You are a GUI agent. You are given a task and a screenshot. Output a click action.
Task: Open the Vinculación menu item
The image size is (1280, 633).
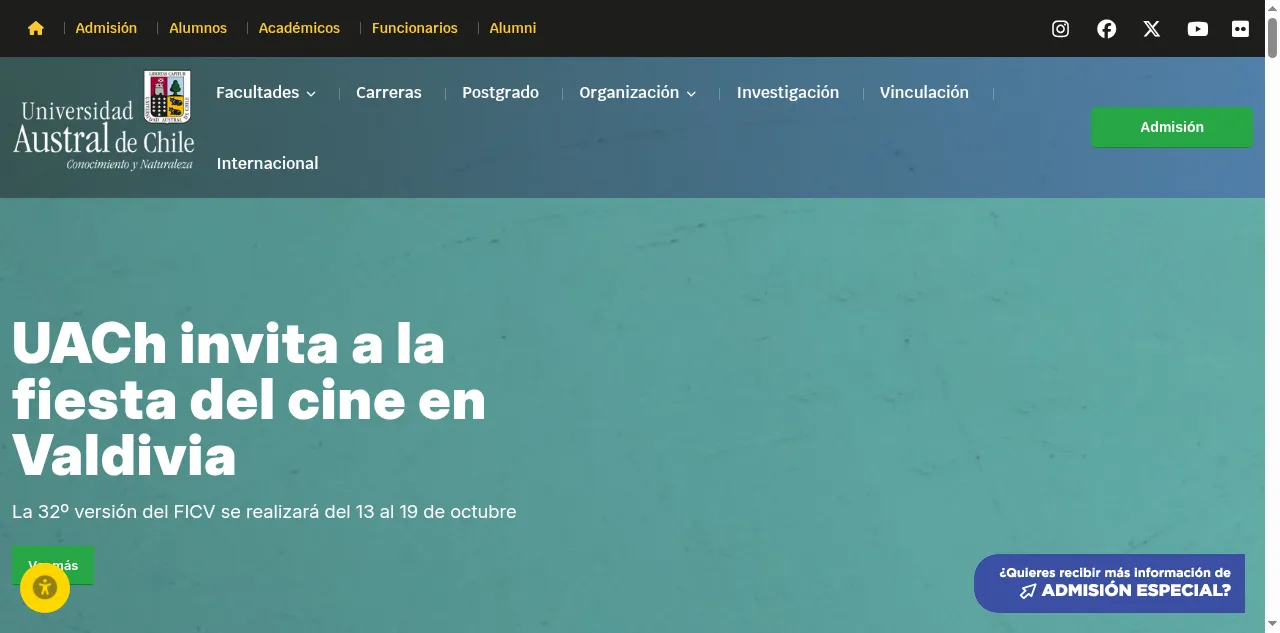coord(924,92)
